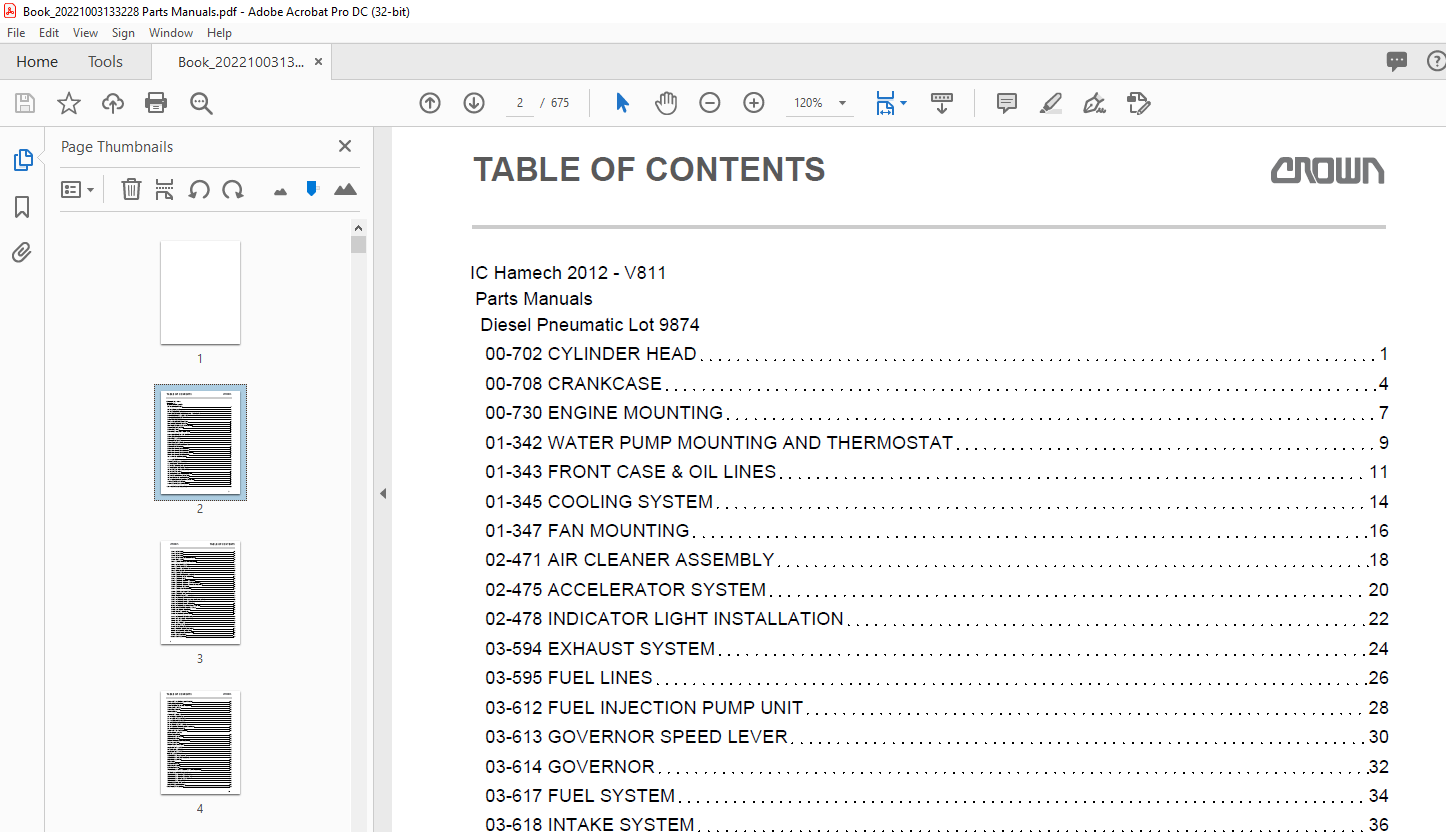
Task: Open the Attachments paperclip panel
Action: [x=22, y=253]
